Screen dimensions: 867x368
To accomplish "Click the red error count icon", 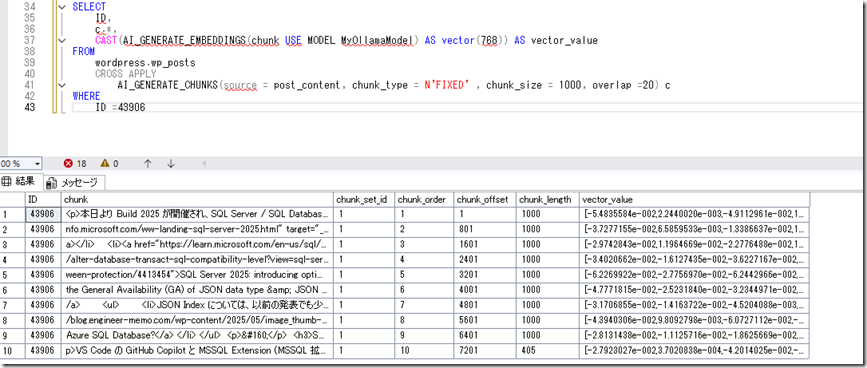I will pos(69,164).
